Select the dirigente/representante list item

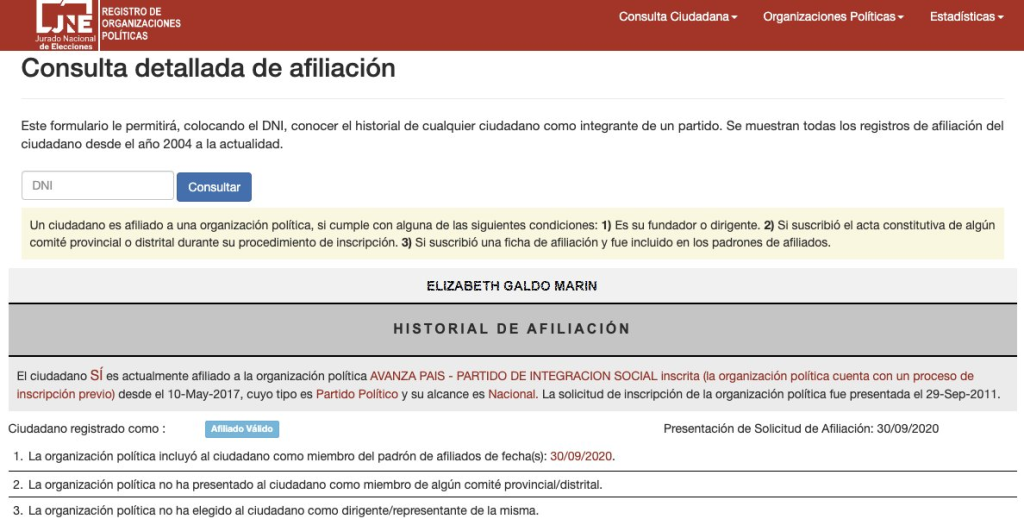tap(283, 512)
